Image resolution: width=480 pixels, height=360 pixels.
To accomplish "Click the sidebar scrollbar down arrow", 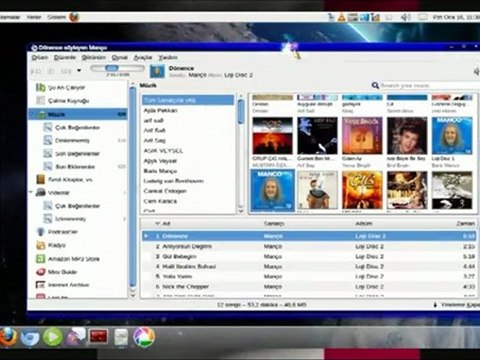I will pos(133,295).
